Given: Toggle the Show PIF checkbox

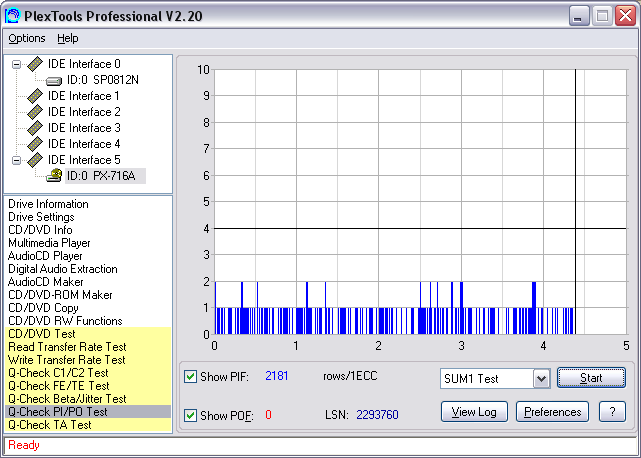Looking at the screenshot, I should point(191,376).
